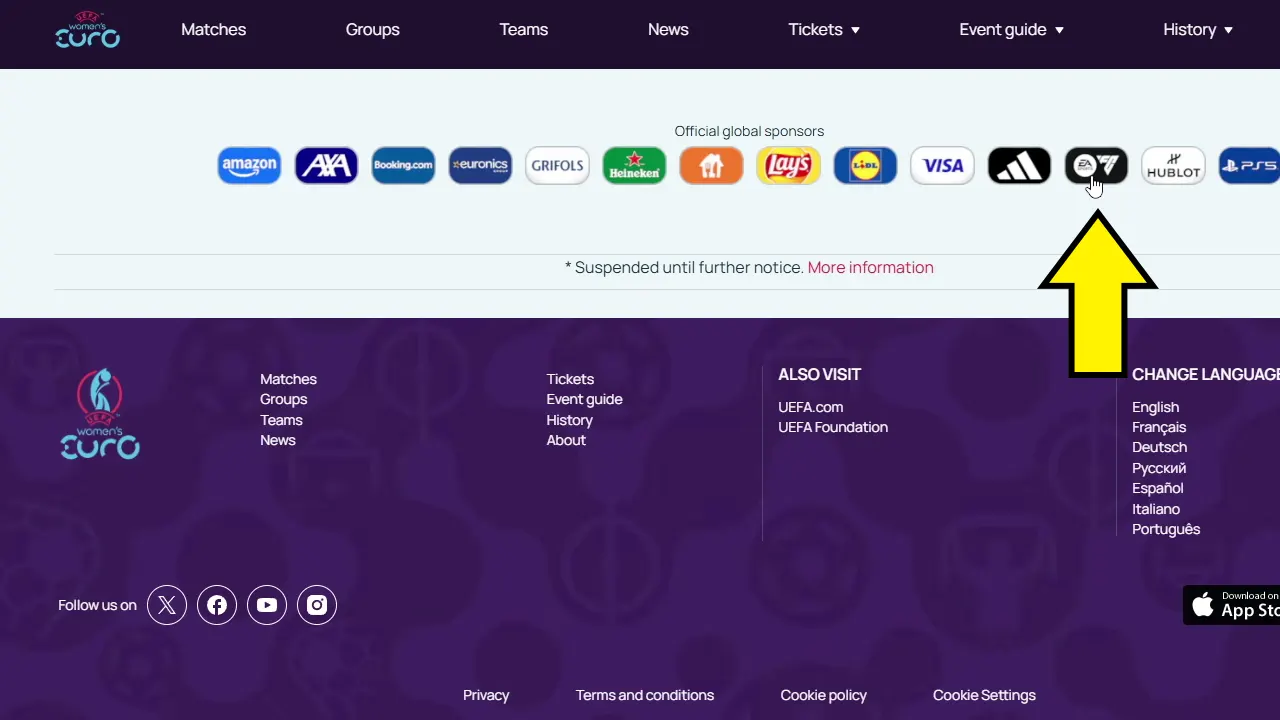
Task: Switch language to Deutsch
Action: pyautogui.click(x=1160, y=447)
